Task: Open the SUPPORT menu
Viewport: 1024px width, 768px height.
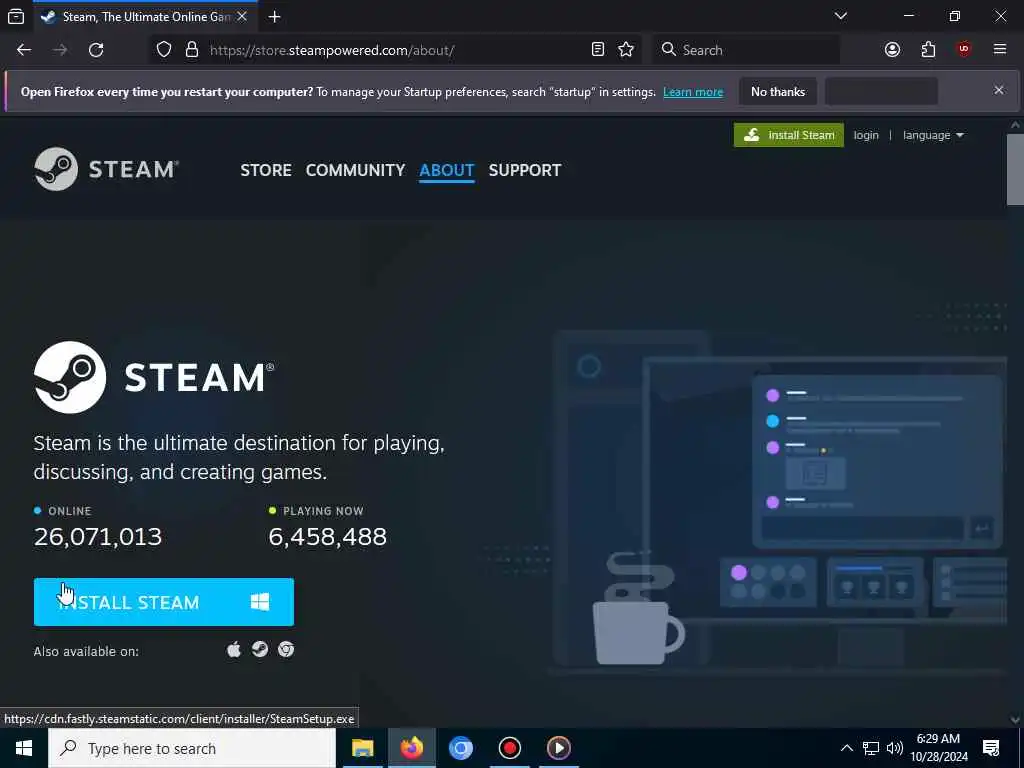Action: pyautogui.click(x=524, y=170)
